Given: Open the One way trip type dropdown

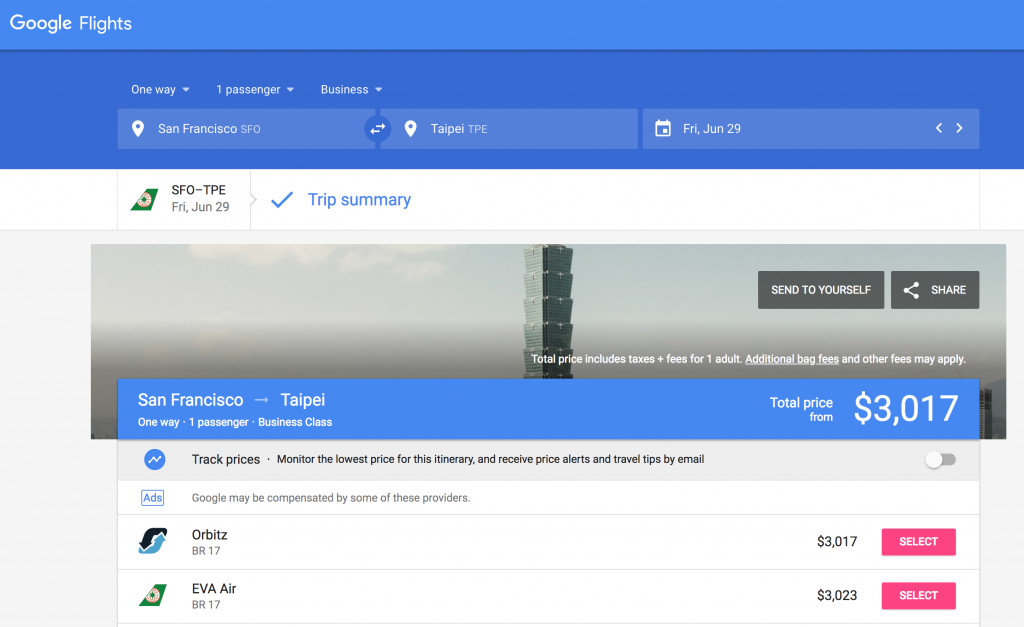Looking at the screenshot, I should [x=160, y=89].
